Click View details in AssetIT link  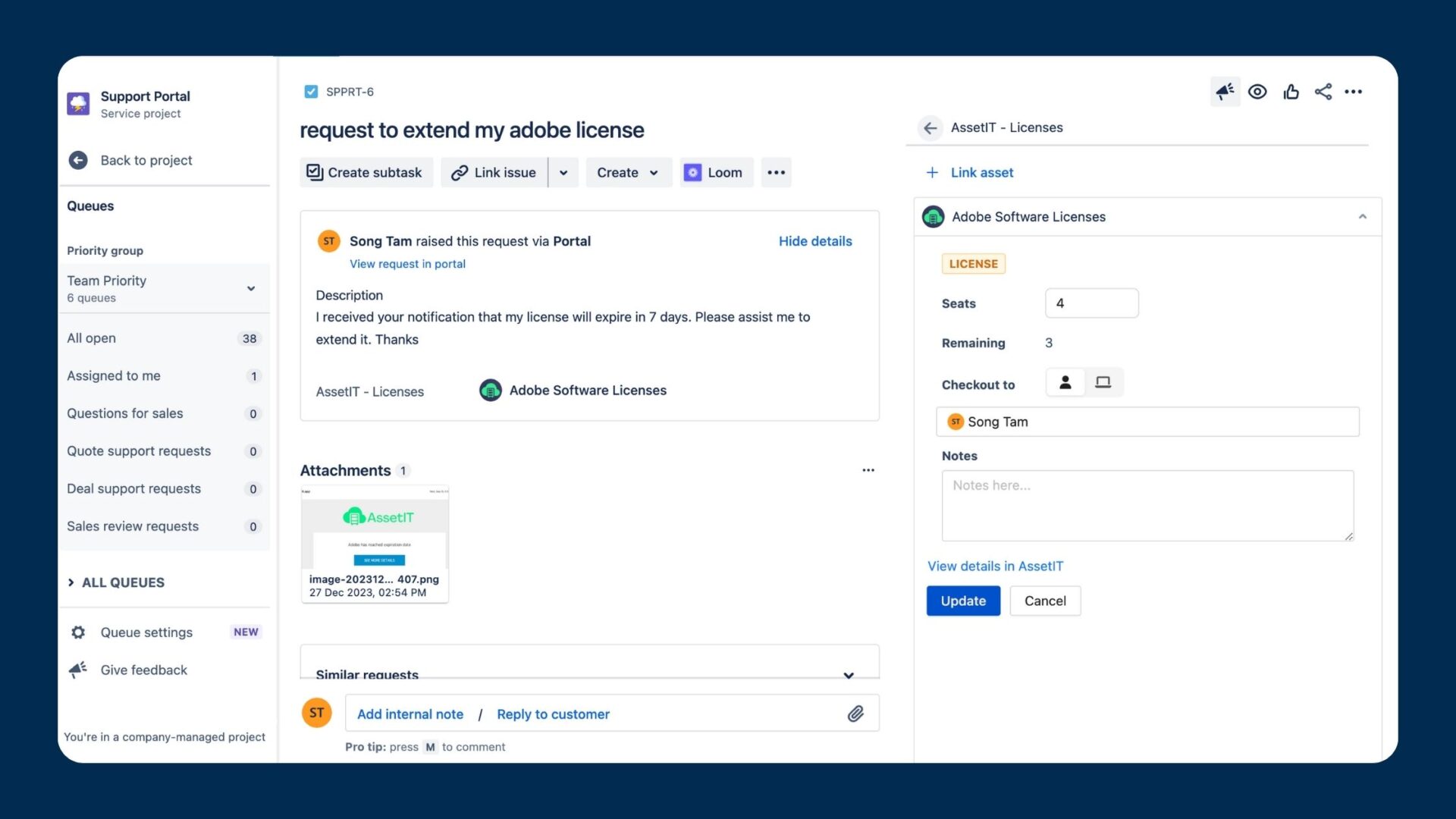pos(995,566)
